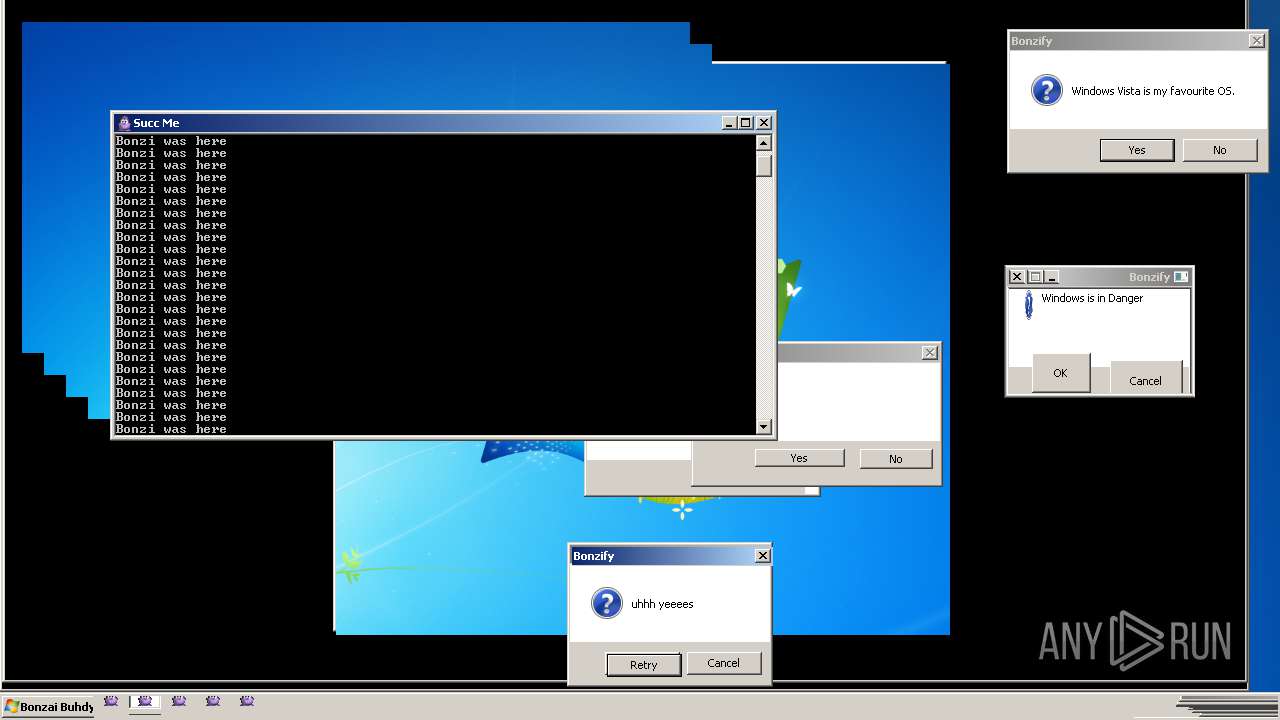The height and width of the screenshot is (720, 1280).
Task: Click the 'Windows is in Danger' message text
Action: coord(1092,298)
